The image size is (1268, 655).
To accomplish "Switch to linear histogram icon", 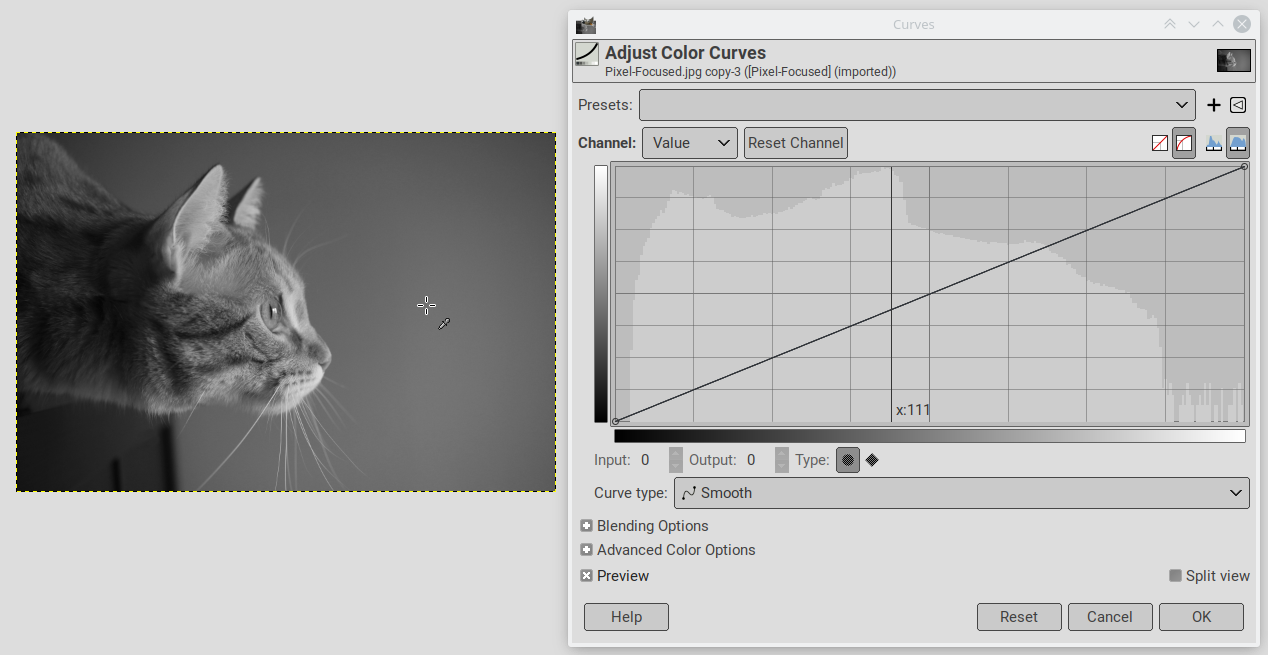I will click(x=1214, y=143).
